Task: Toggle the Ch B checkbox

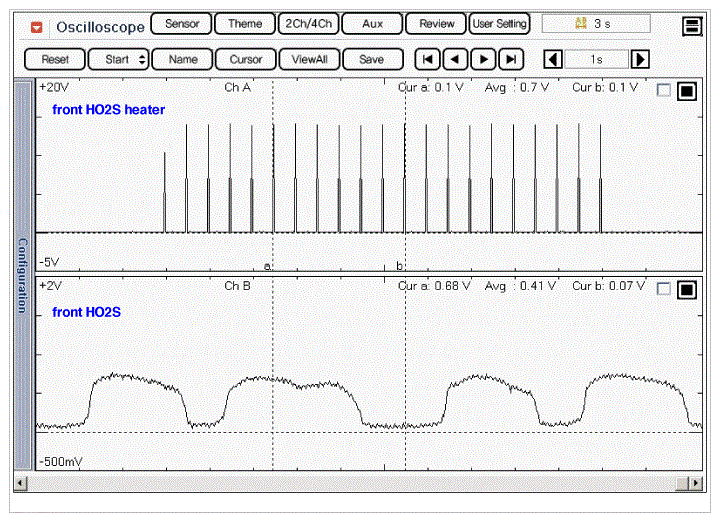Action: pos(664,289)
